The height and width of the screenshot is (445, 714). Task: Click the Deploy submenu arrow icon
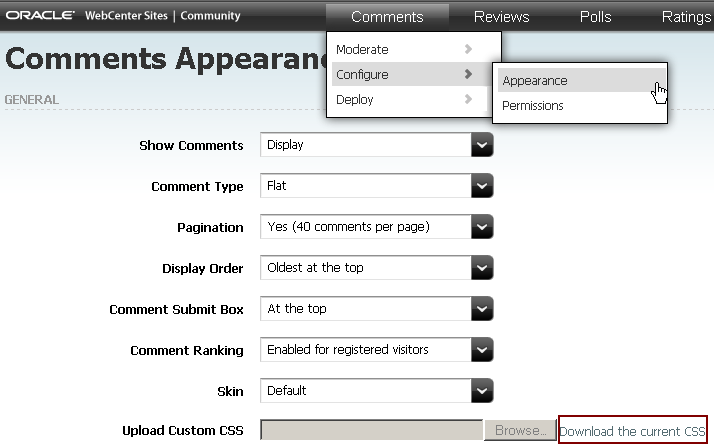point(469,99)
